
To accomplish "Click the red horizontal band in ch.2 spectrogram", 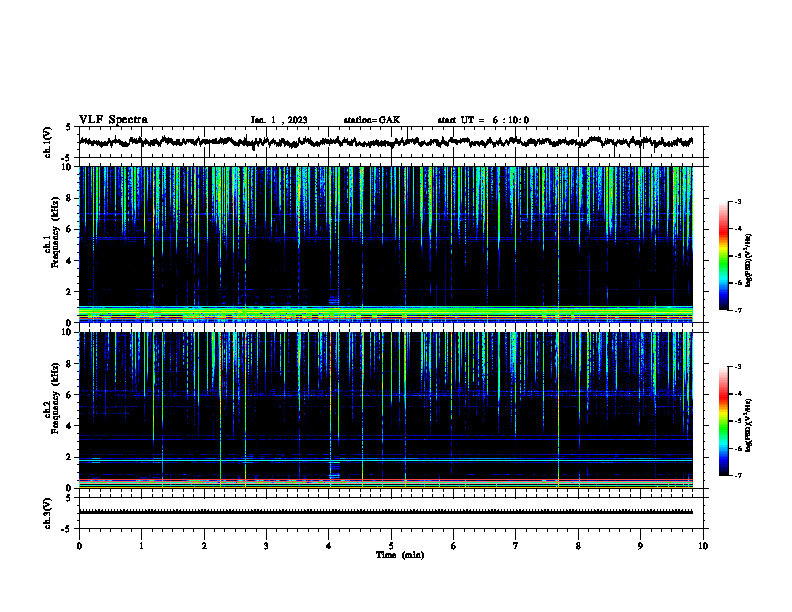I will click(385, 480).
